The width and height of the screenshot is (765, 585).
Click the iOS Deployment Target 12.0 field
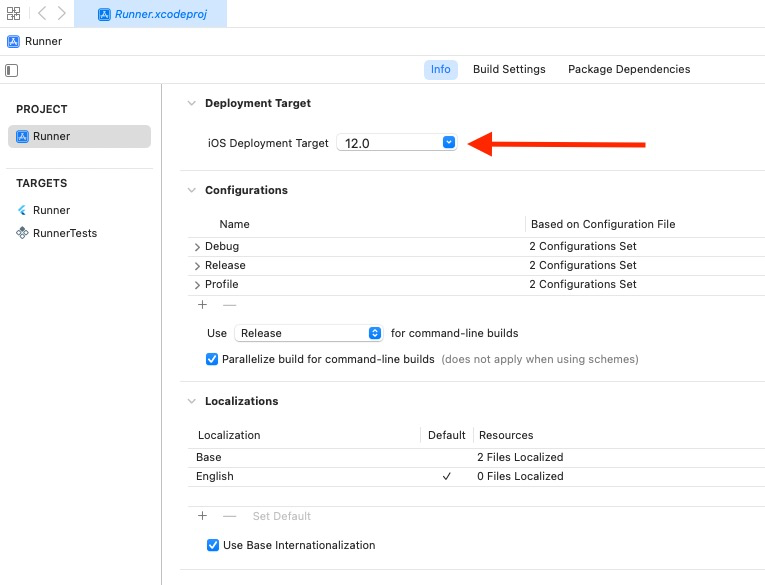(x=397, y=143)
